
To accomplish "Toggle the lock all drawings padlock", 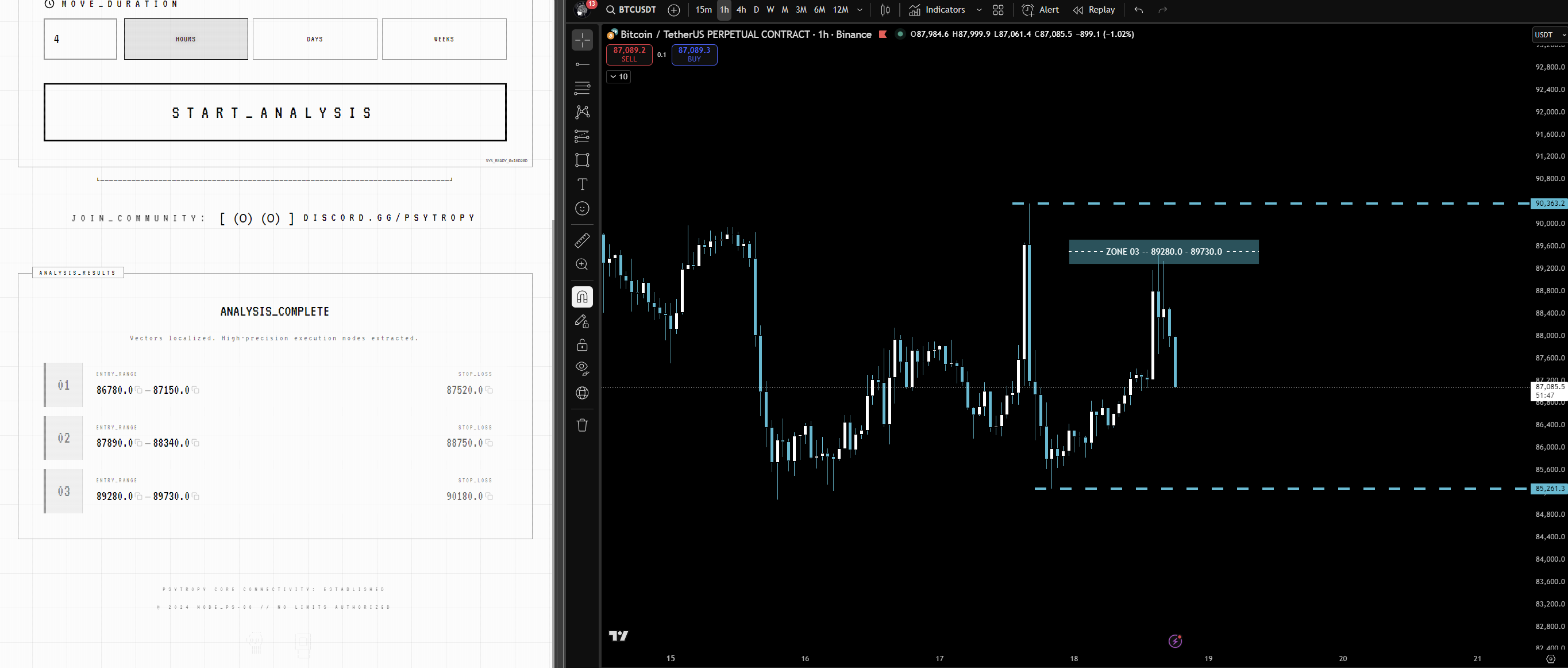I will (x=582, y=345).
